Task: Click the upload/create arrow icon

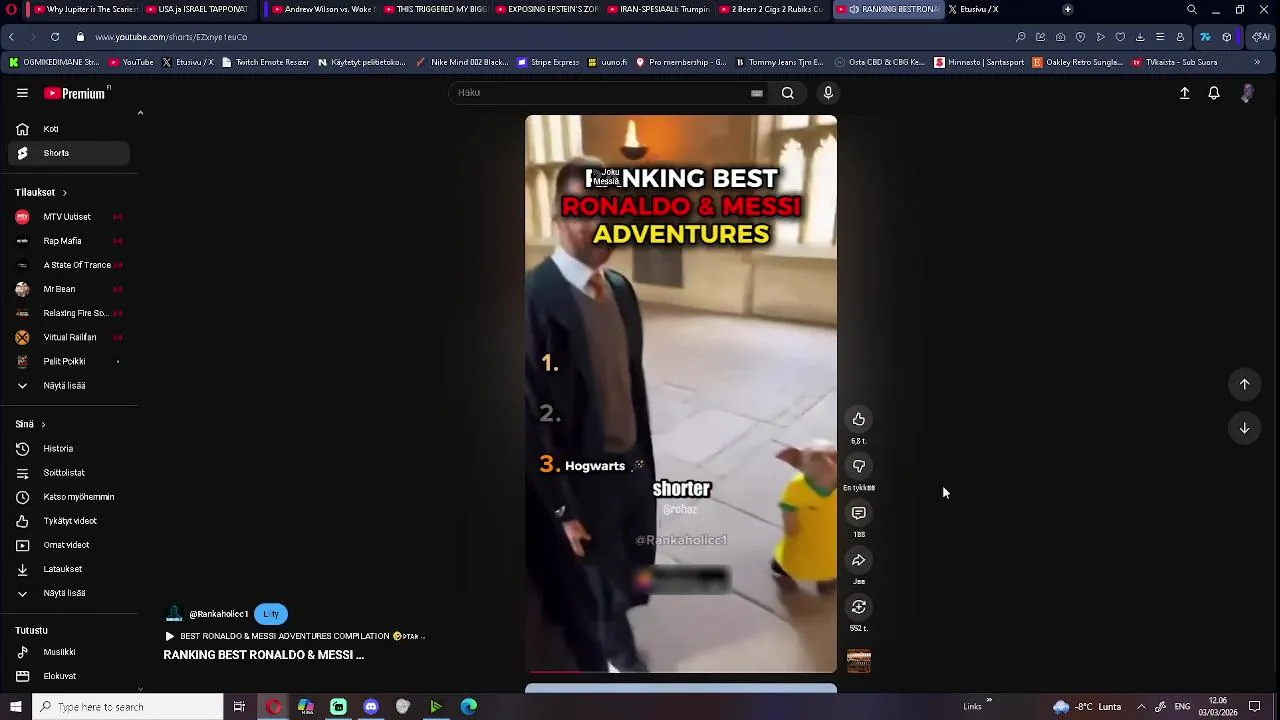Action: (x=1184, y=93)
